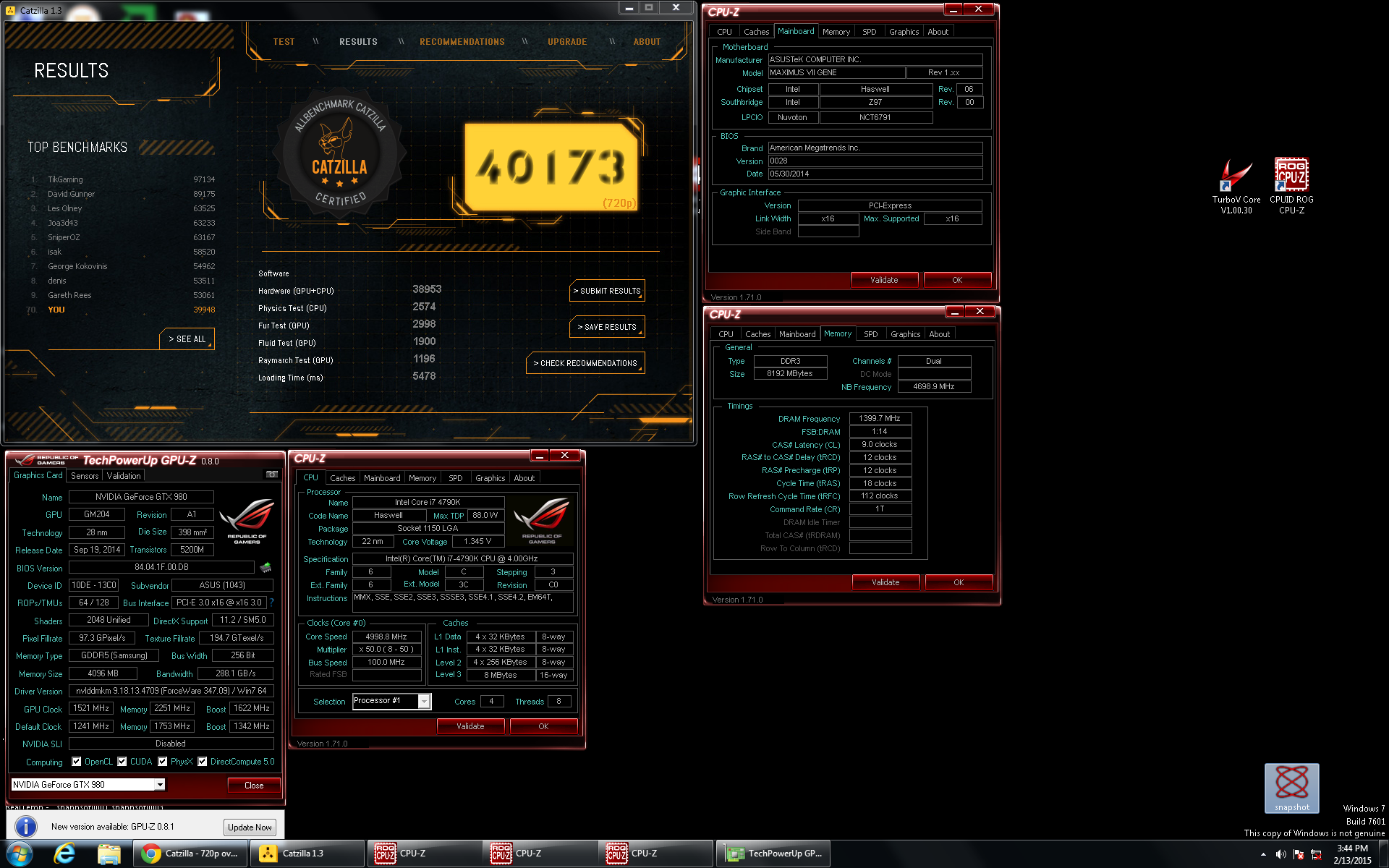
Task: Click SEE ALL top benchmarks button
Action: 187,339
